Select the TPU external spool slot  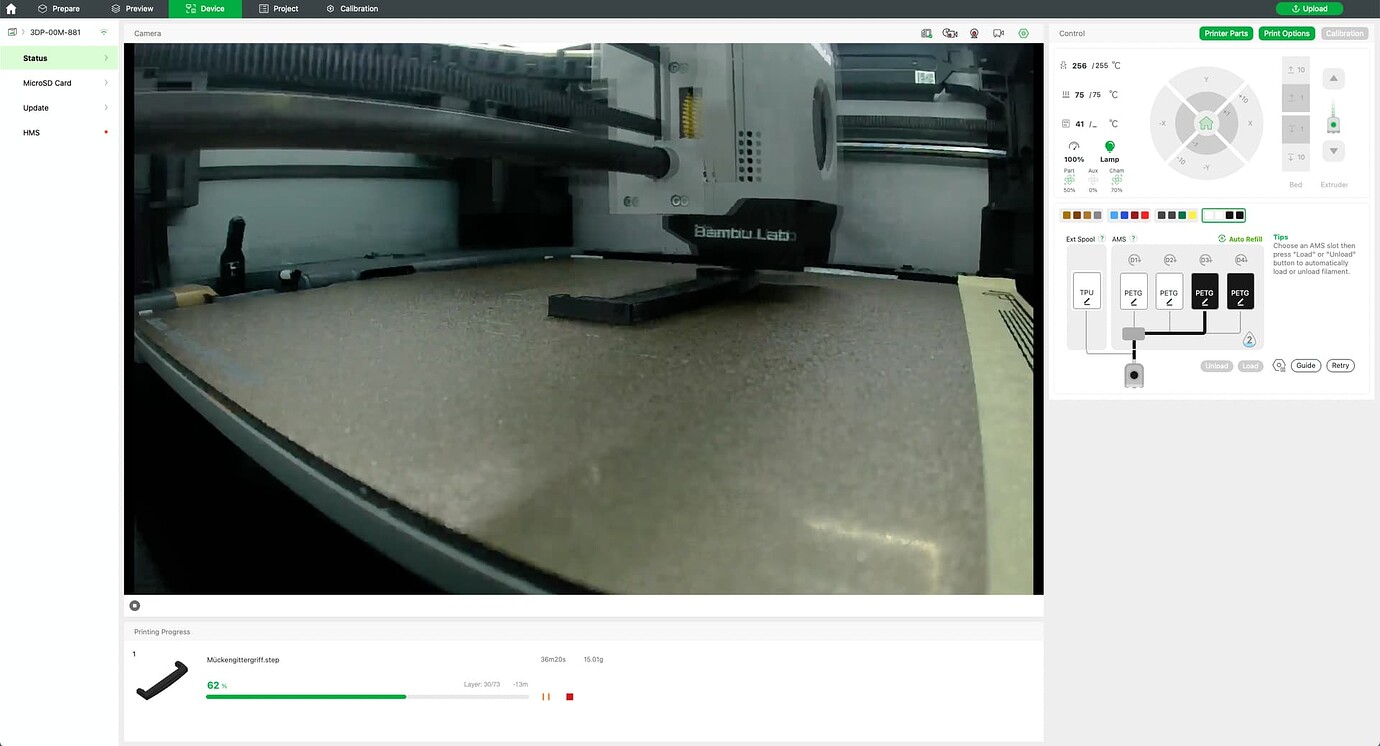pos(1086,291)
